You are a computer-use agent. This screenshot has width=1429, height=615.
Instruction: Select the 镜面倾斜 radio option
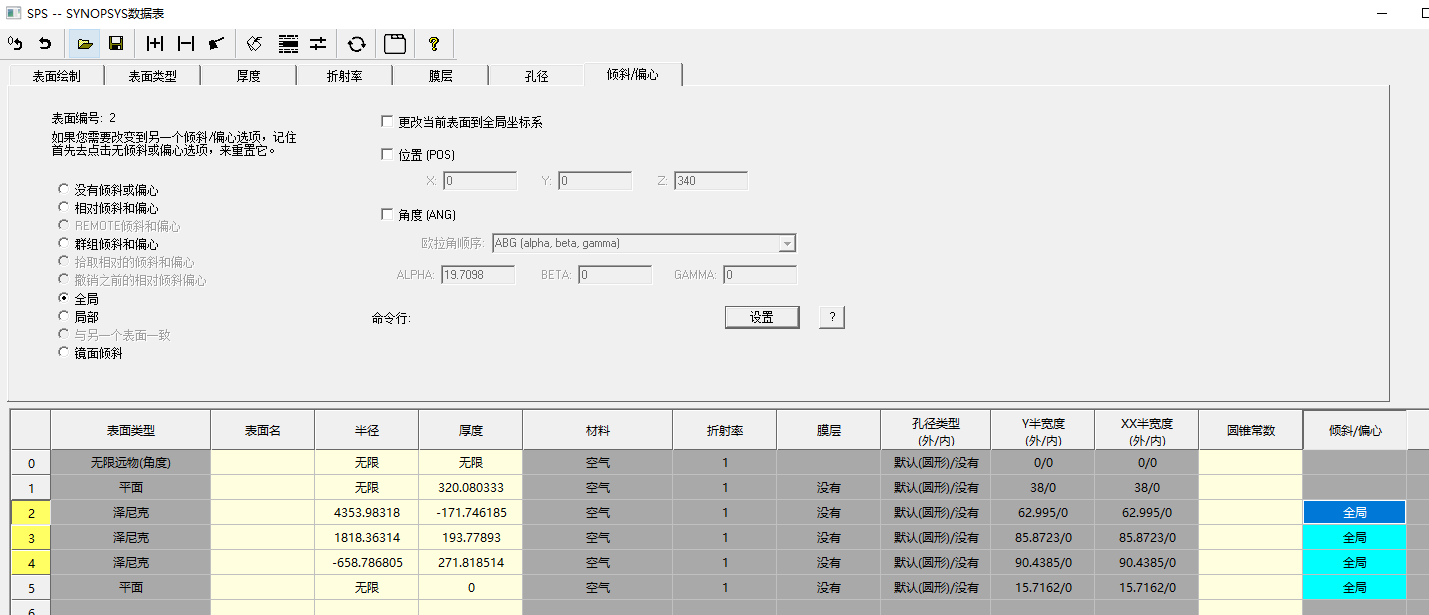64,353
